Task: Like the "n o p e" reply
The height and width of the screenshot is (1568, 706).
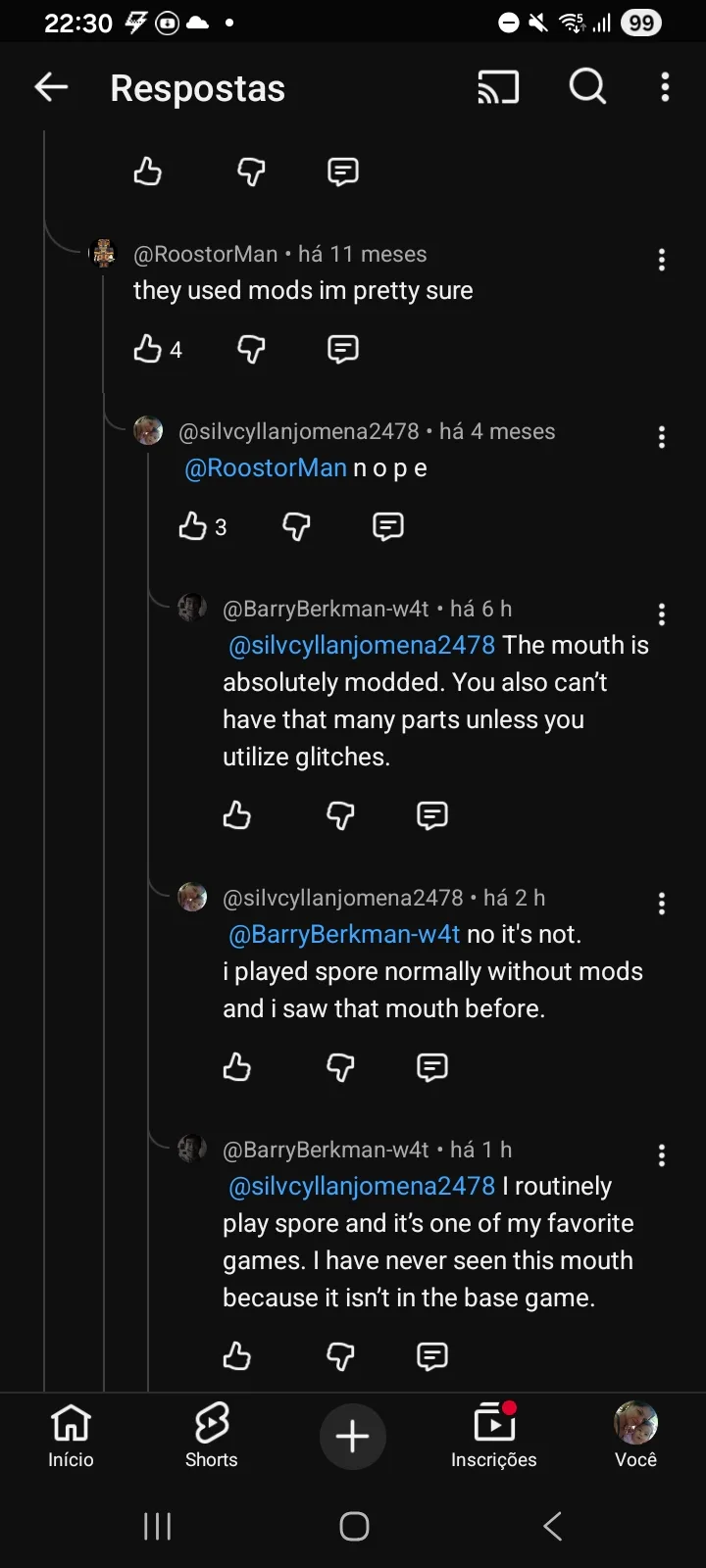Action: [193, 526]
